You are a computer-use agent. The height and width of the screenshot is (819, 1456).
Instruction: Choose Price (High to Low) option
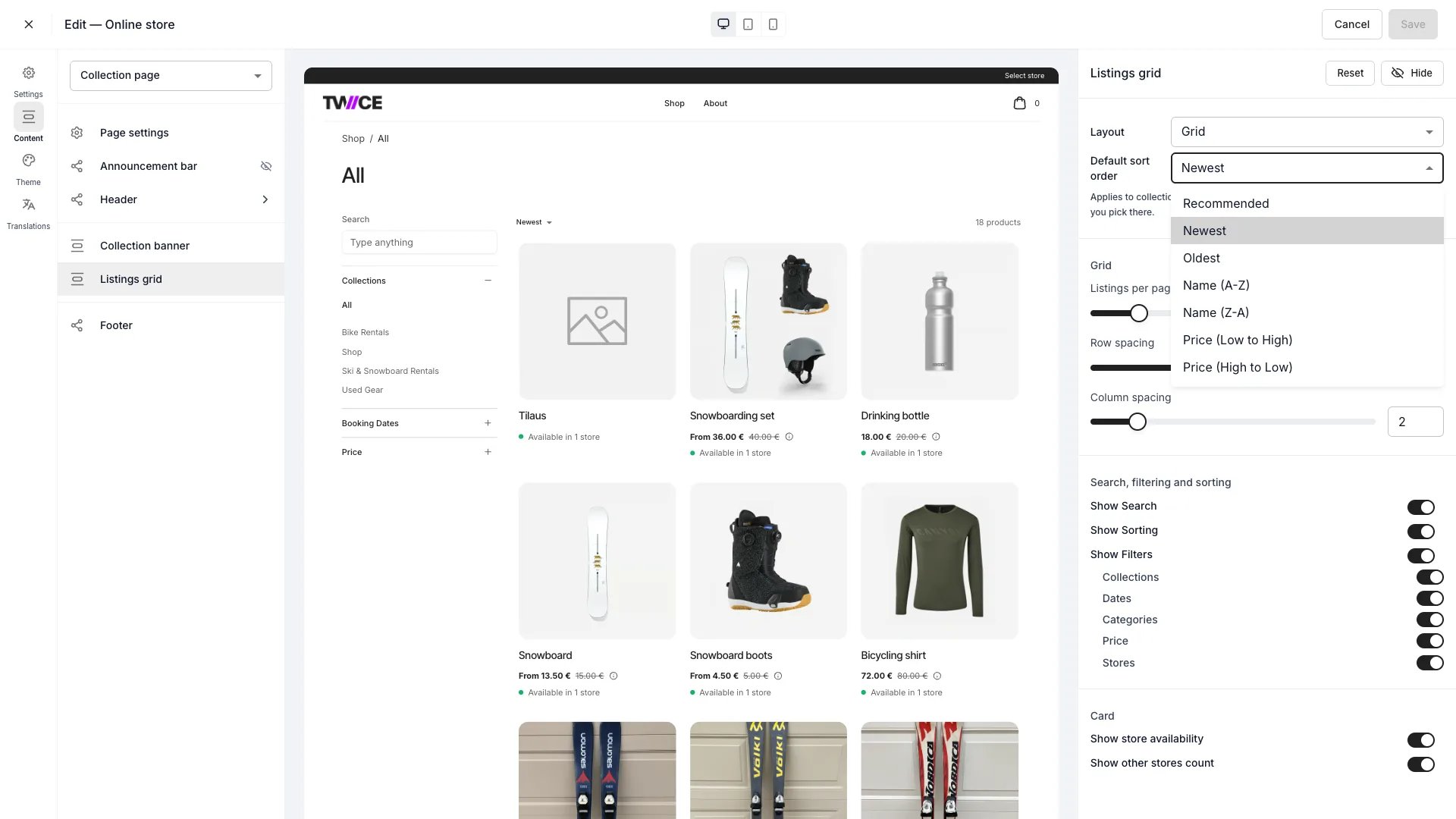[1307, 367]
